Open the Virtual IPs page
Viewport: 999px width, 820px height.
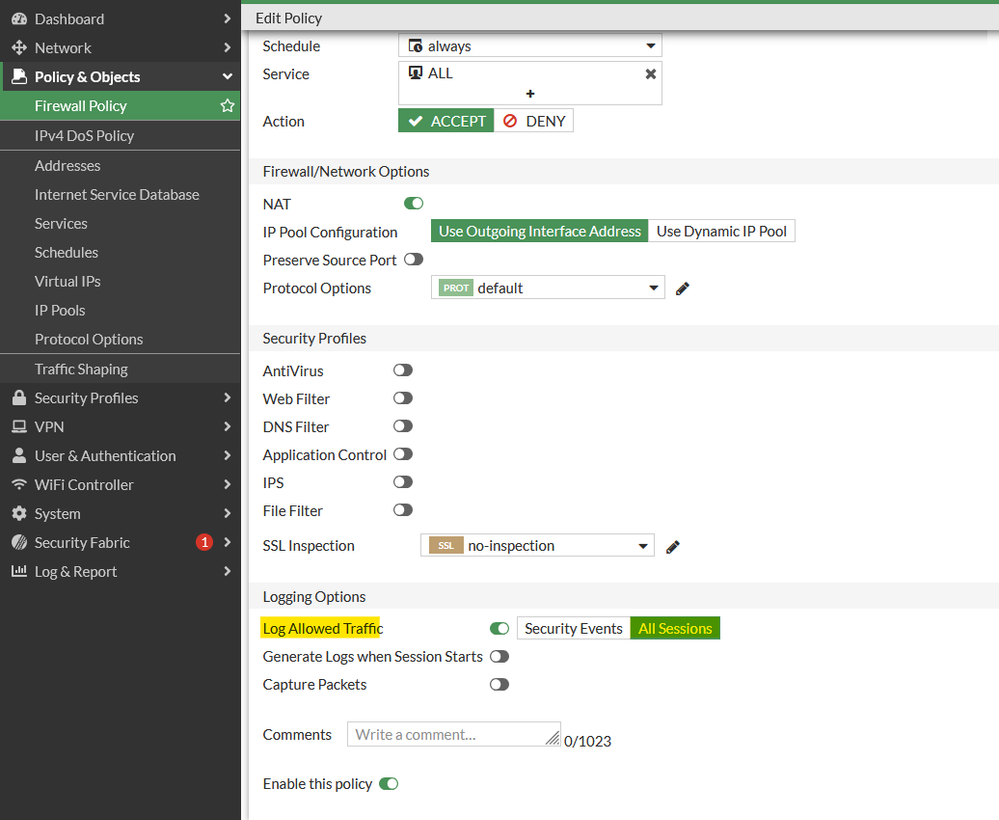click(120, 282)
